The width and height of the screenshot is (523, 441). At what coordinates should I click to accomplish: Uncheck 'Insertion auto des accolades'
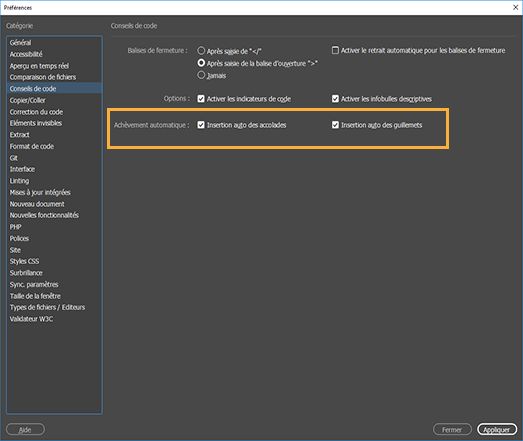(x=201, y=125)
